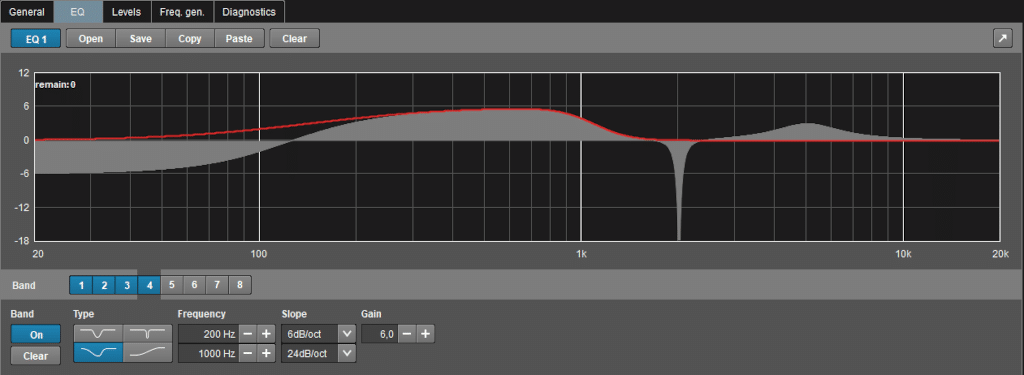This screenshot has height=375, width=1024.
Task: Clear the whole EQ via top Clear
Action: pos(295,39)
